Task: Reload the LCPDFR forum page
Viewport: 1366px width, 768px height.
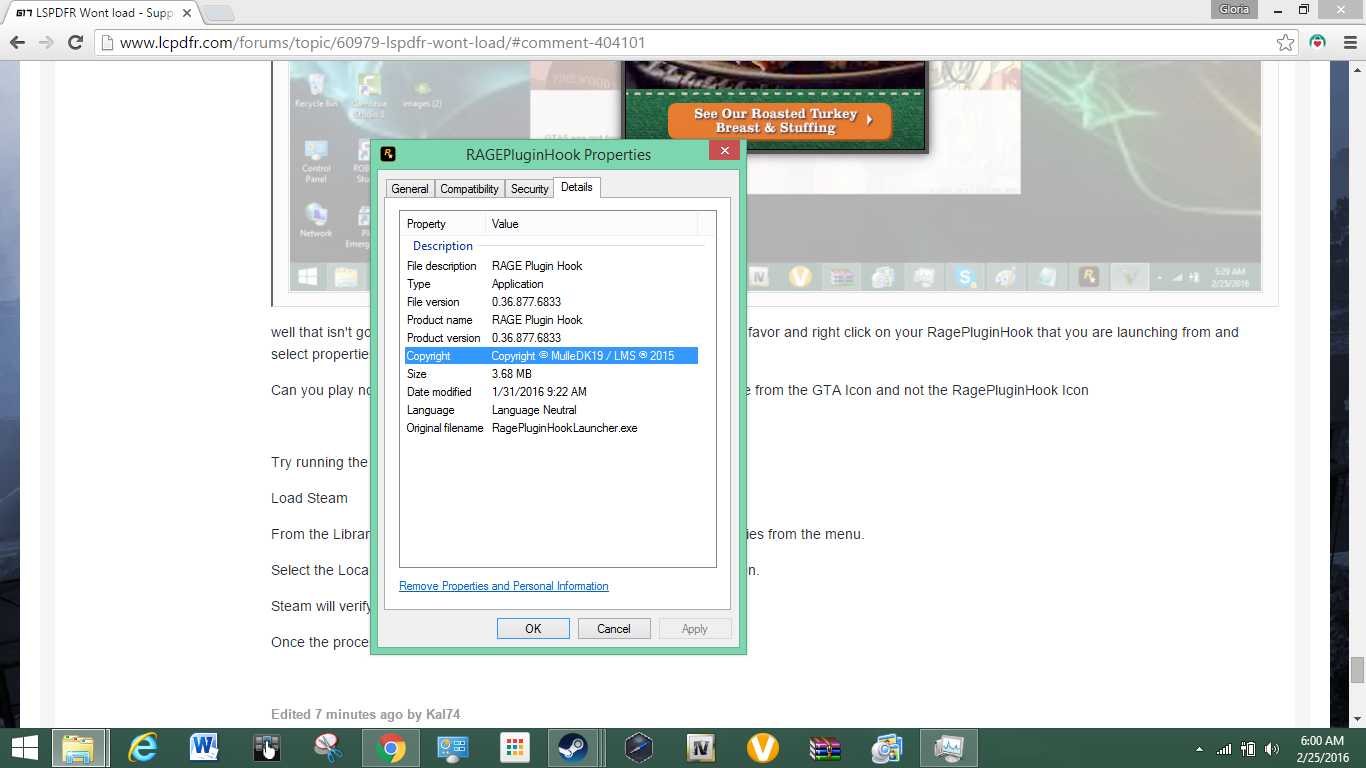Action: click(75, 43)
